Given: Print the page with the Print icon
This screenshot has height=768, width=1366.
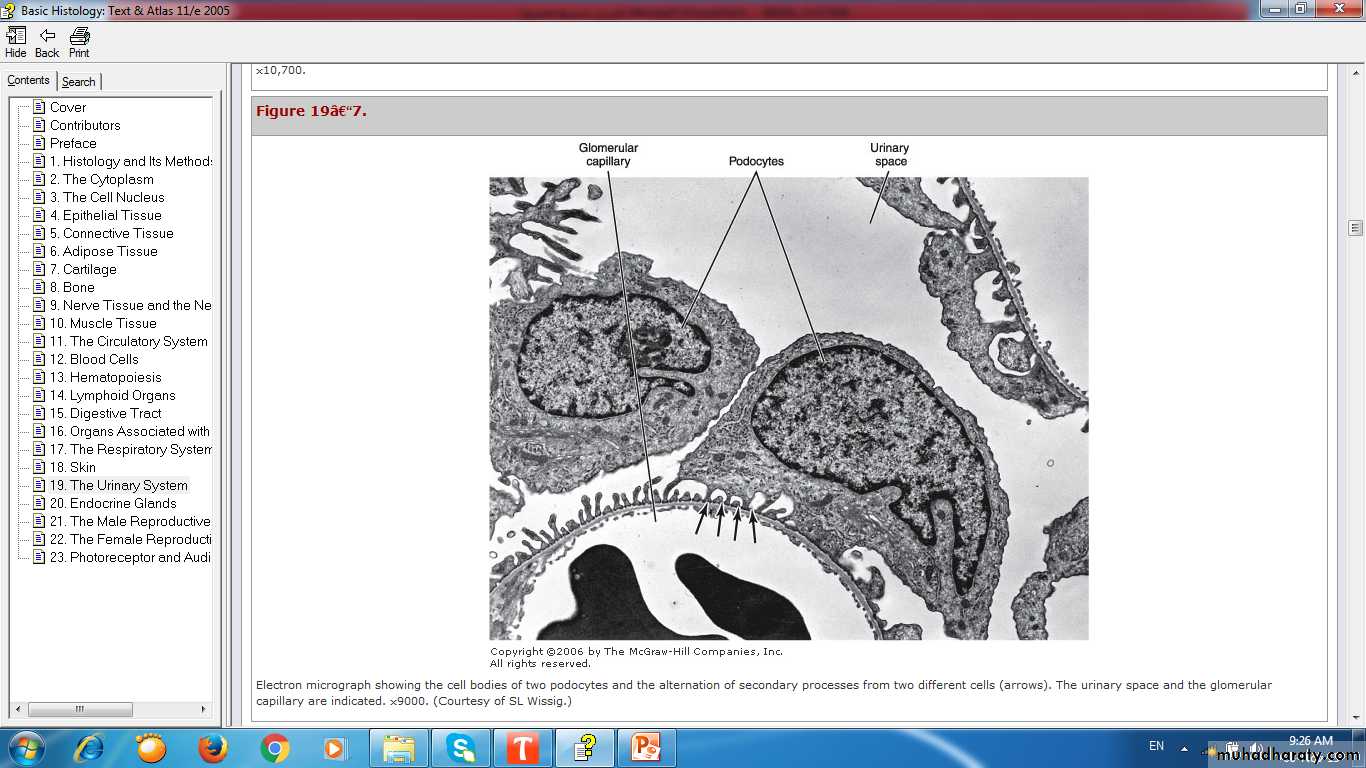Looking at the screenshot, I should tap(79, 41).
